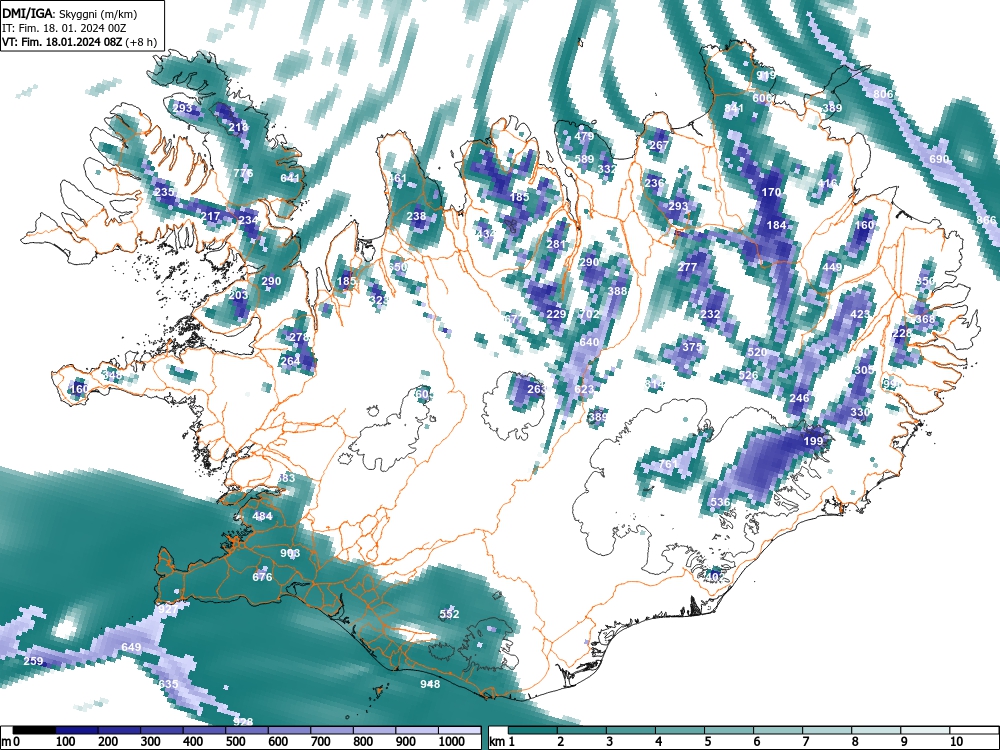Click the map value 217
1000x750 pixels.
(x=210, y=217)
